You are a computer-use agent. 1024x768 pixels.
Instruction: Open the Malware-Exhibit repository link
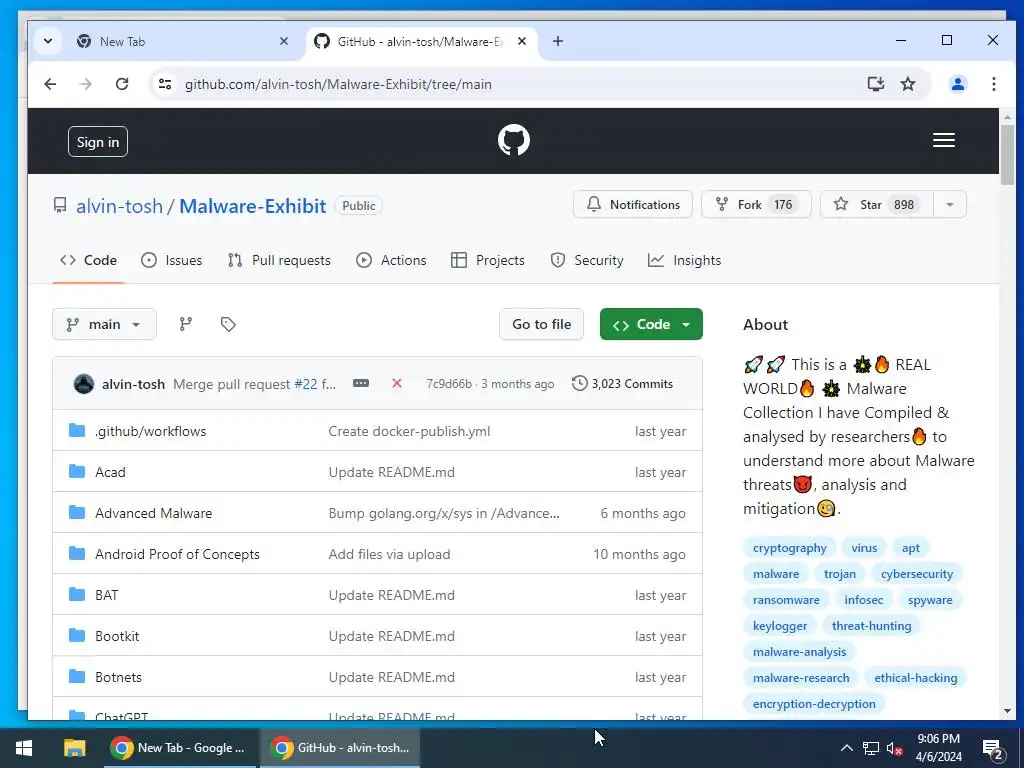coord(253,206)
